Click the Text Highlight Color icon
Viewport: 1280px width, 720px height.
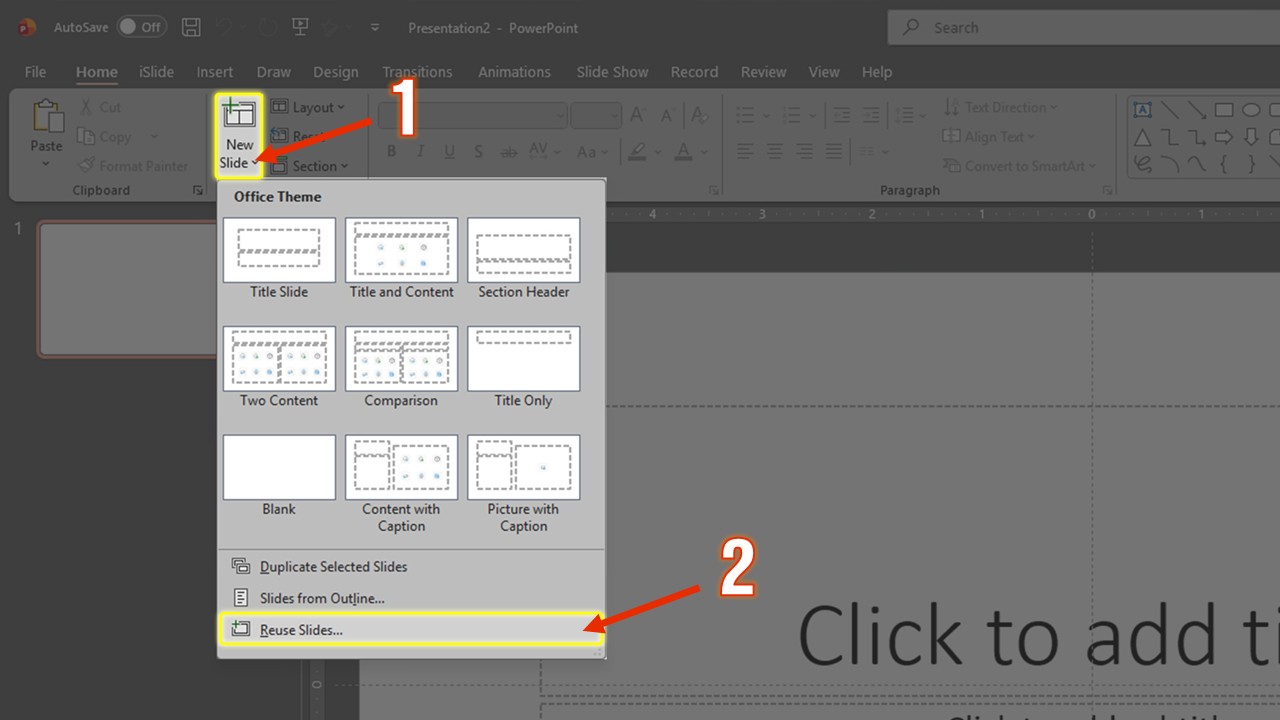point(637,151)
